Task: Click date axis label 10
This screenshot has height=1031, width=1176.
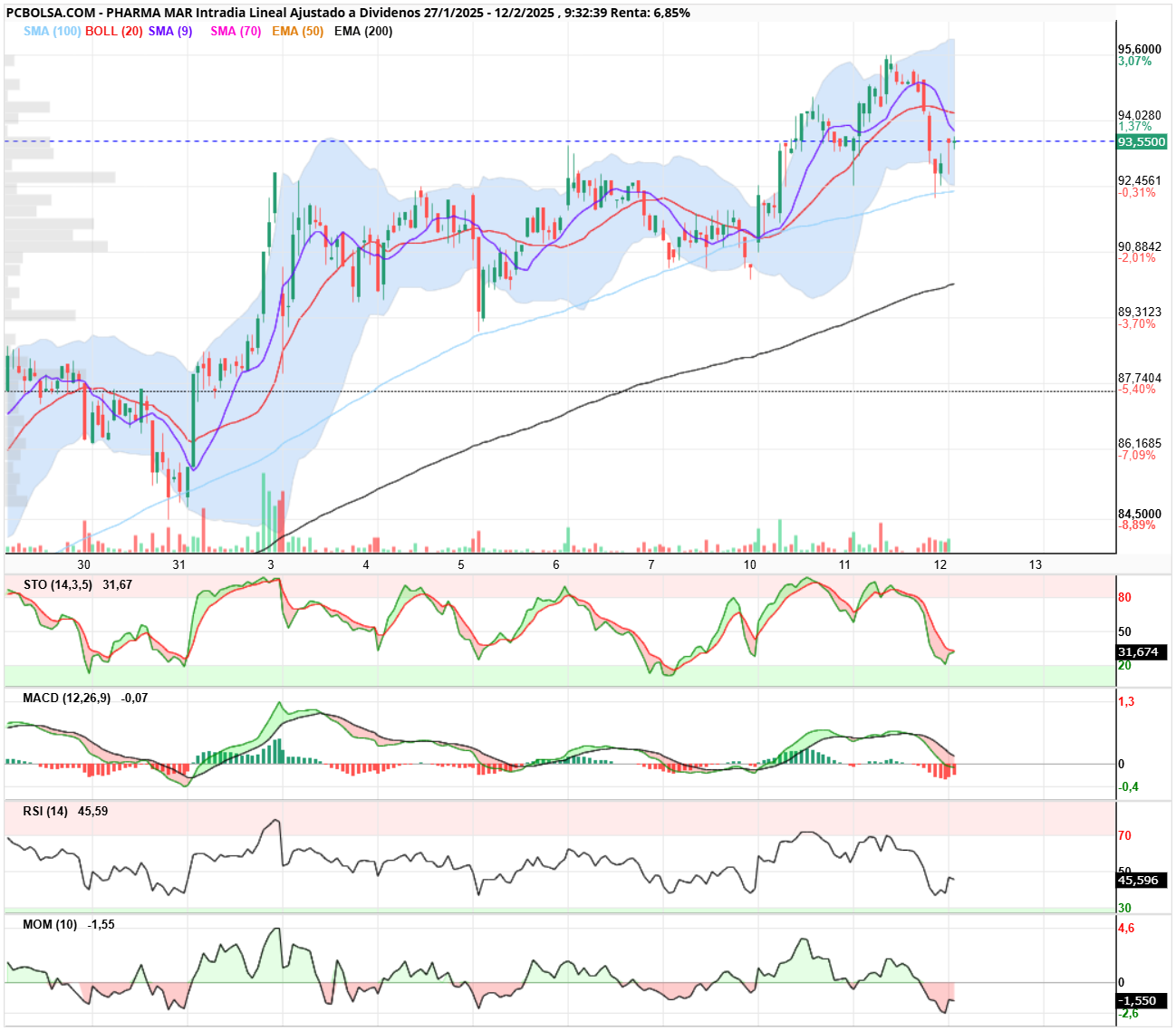Action: click(x=750, y=564)
